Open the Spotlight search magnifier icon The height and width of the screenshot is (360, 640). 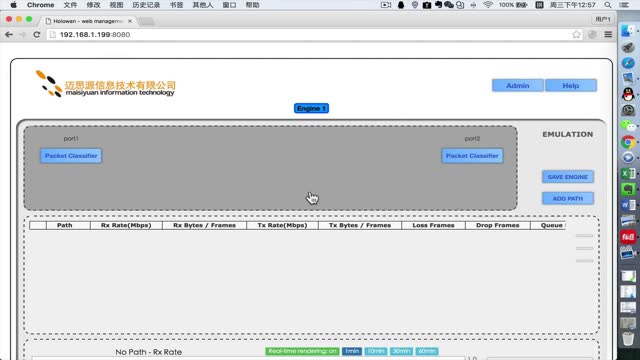608,5
